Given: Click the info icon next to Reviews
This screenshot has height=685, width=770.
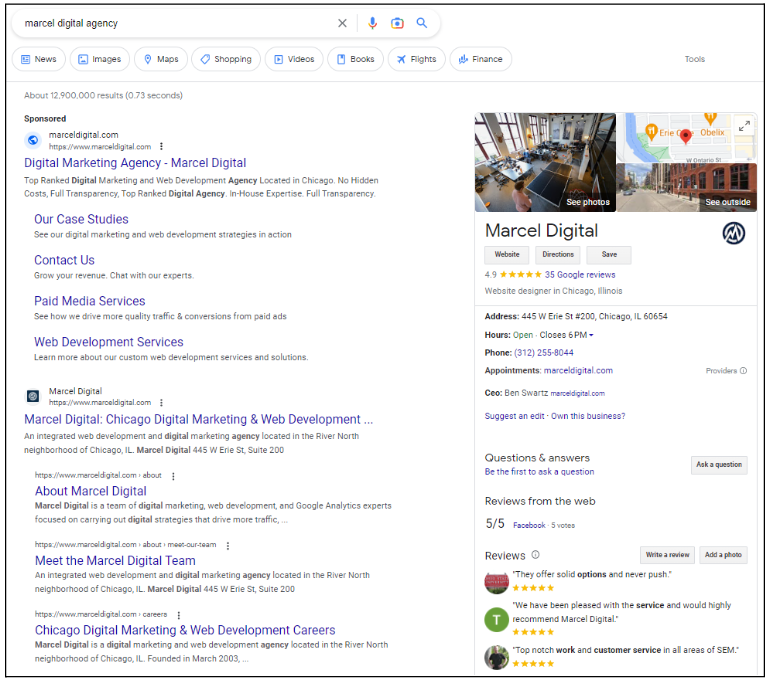Looking at the screenshot, I should click(535, 555).
